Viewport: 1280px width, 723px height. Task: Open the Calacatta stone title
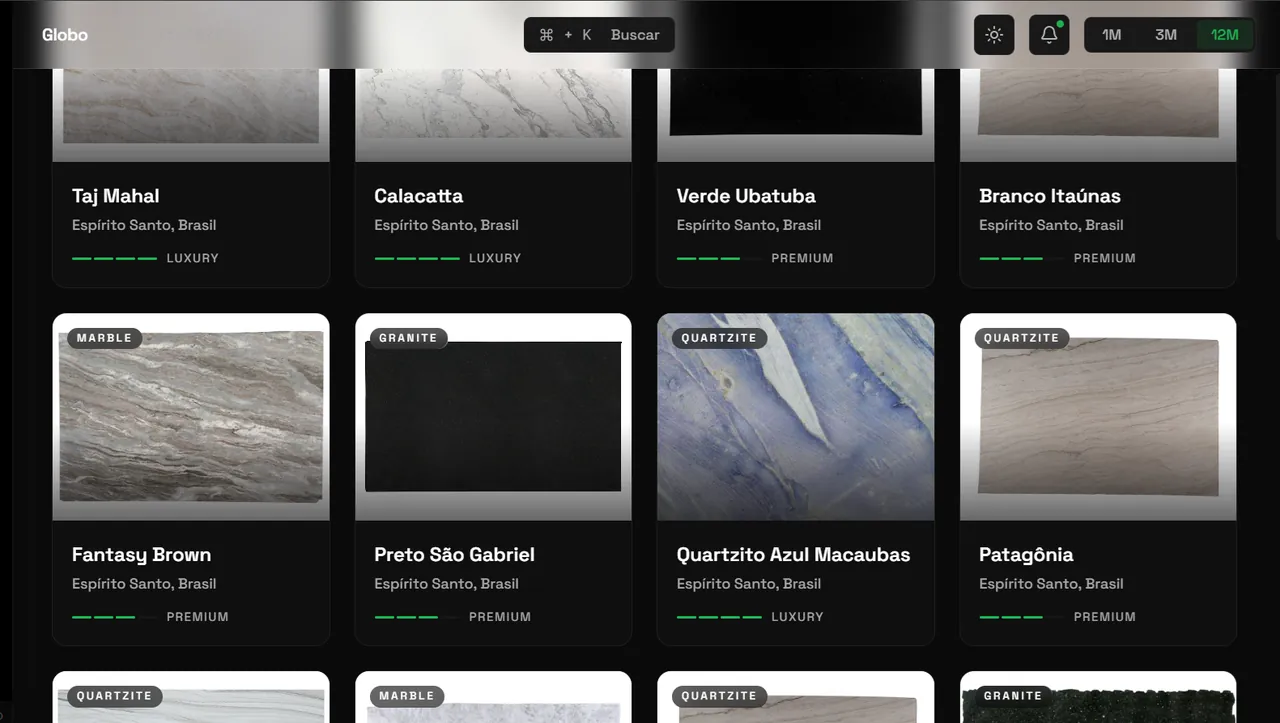pyautogui.click(x=419, y=196)
